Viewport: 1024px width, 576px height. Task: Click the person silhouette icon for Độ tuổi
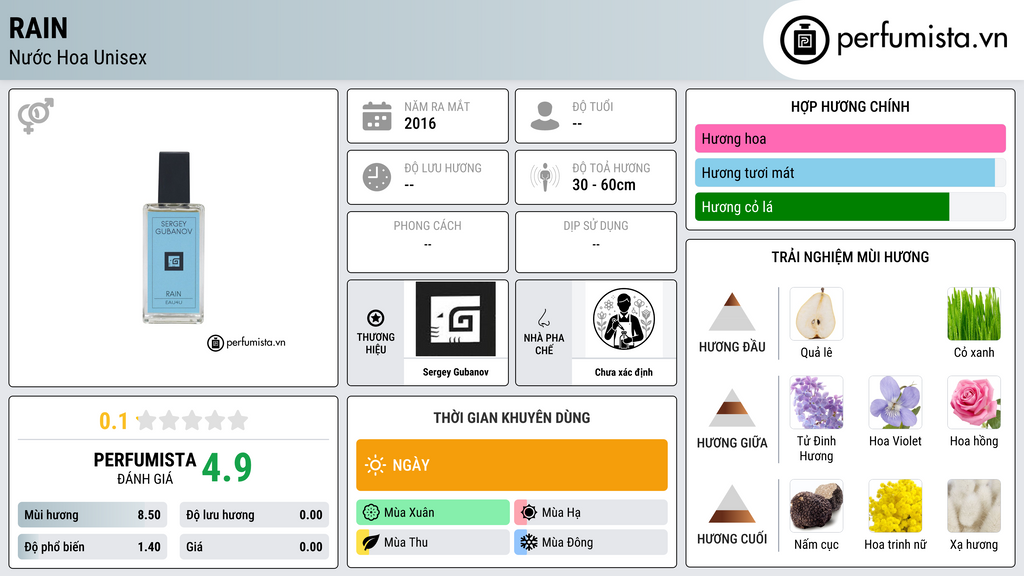click(x=545, y=116)
